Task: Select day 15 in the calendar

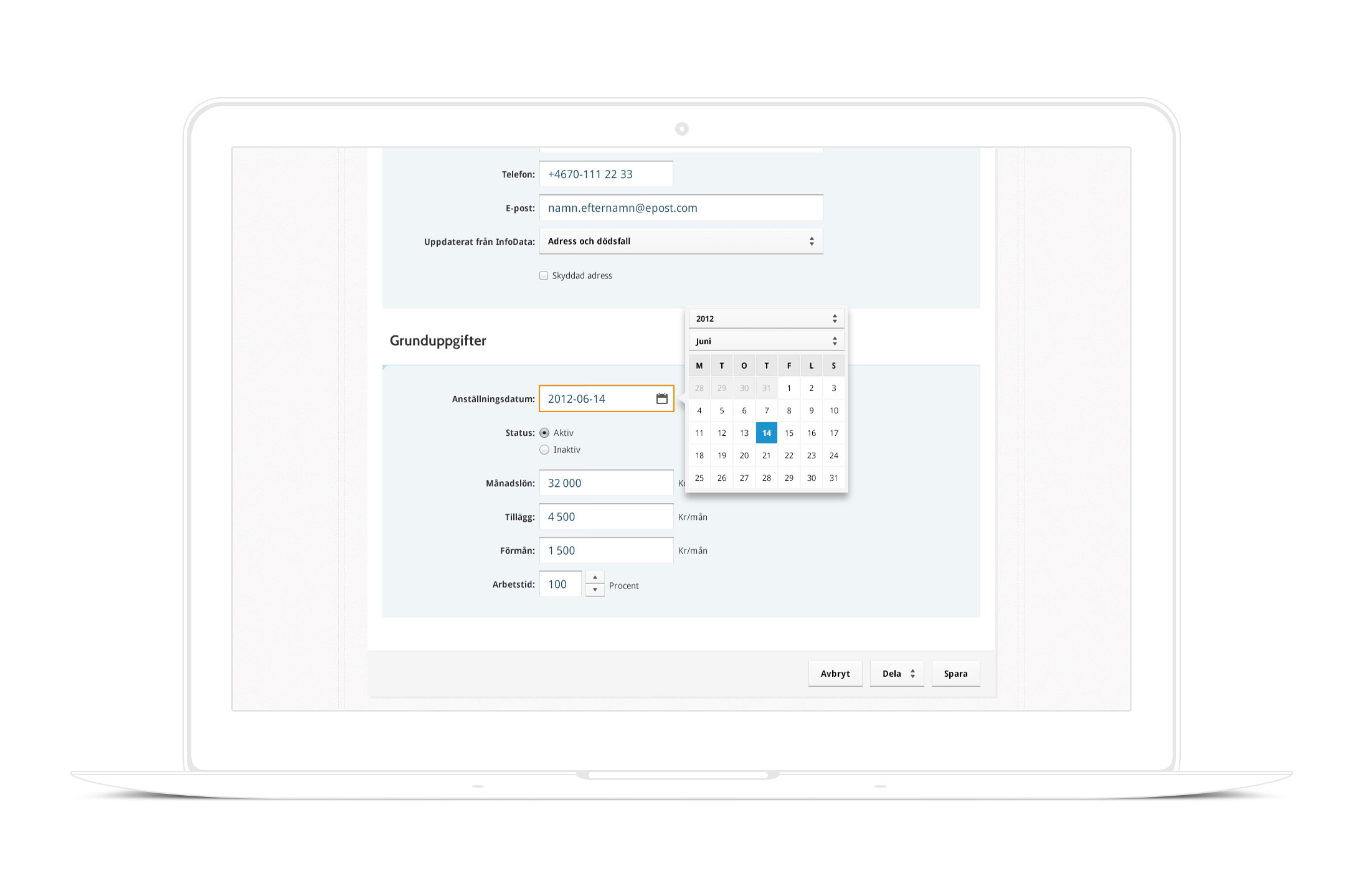Action: (789, 433)
